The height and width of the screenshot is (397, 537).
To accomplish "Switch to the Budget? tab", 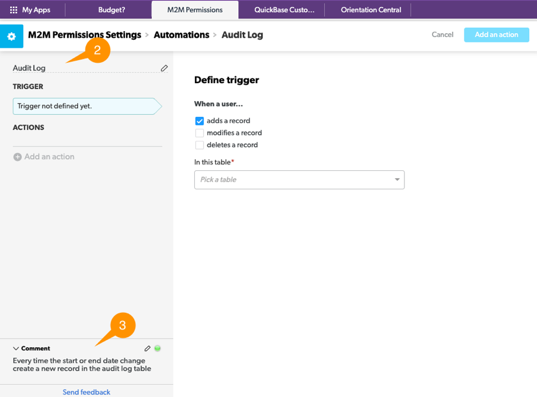I will 112,10.
